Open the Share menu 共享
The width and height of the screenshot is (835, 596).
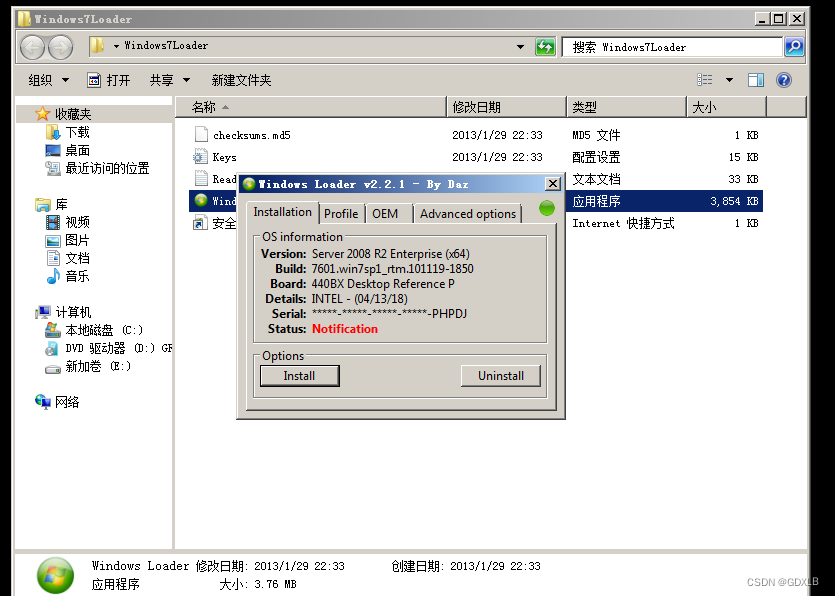point(169,80)
